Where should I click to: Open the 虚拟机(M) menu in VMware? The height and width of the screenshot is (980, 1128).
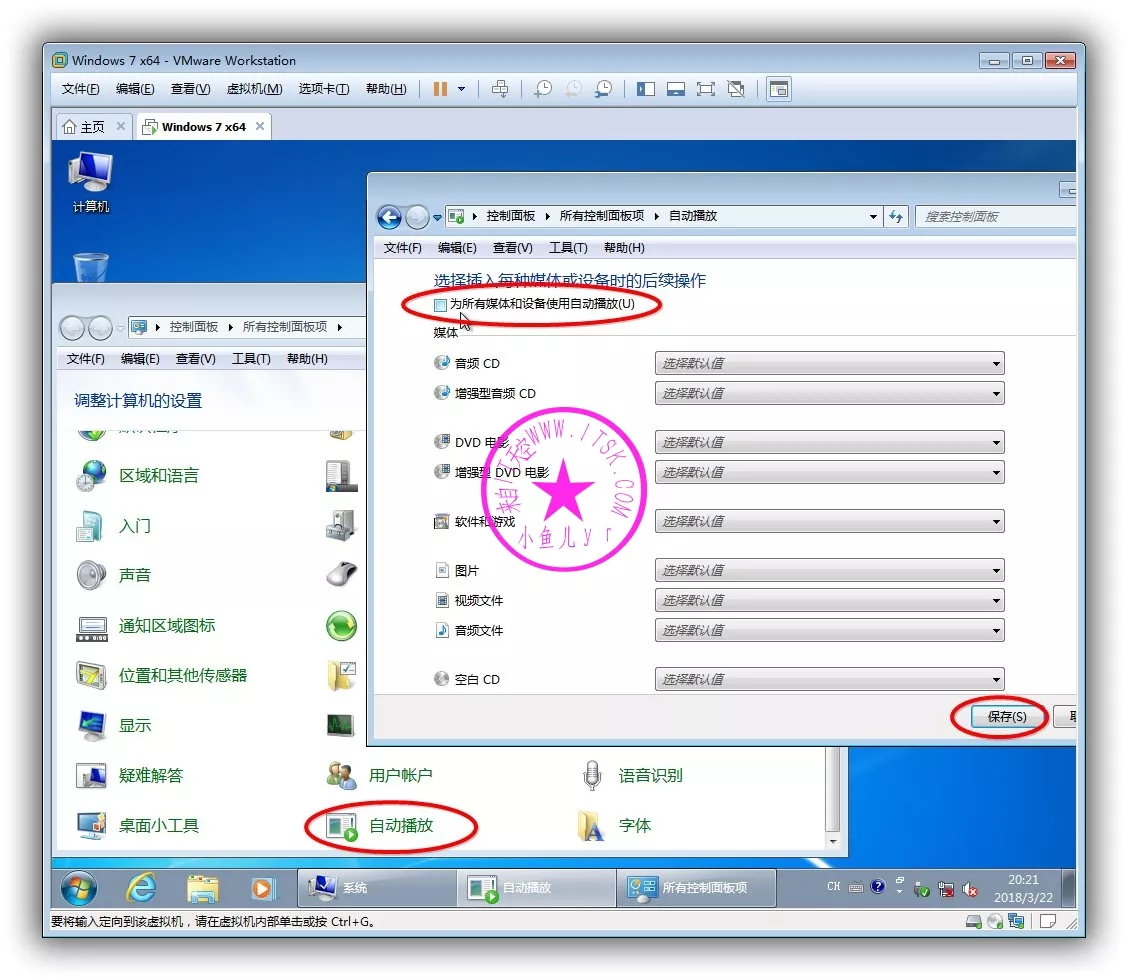coord(254,89)
